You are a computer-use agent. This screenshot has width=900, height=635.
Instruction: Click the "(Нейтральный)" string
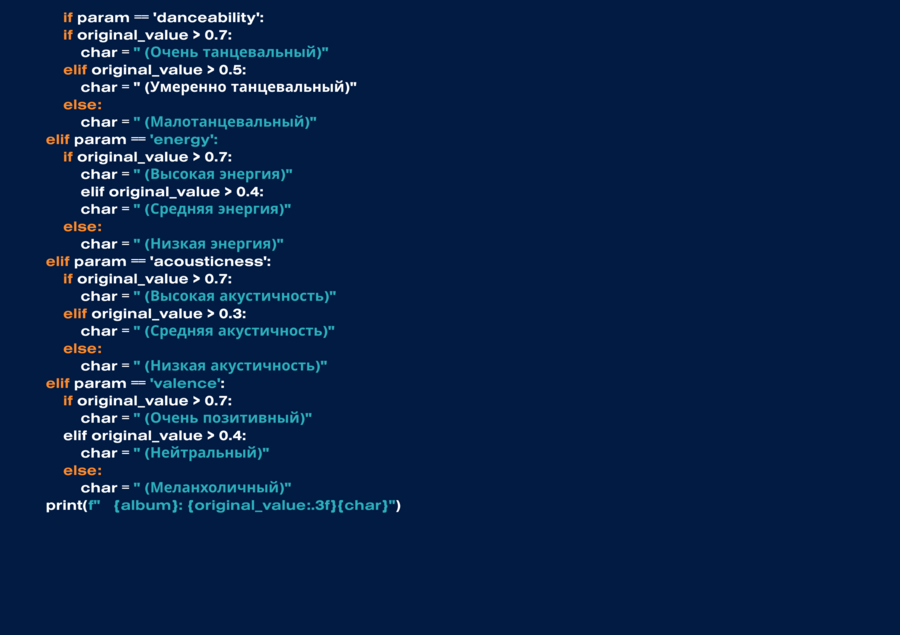pyautogui.click(x=201, y=453)
